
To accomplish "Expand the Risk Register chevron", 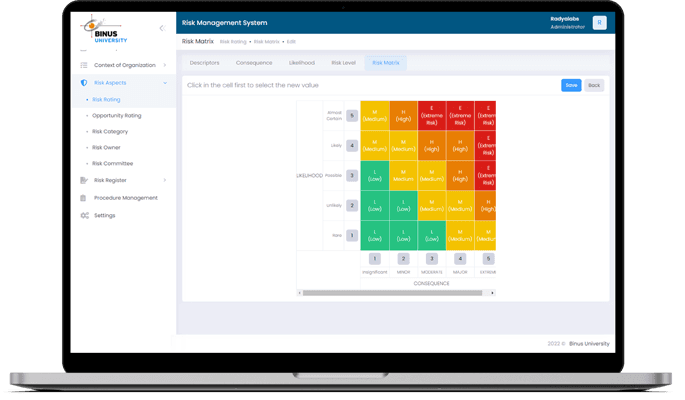I will click(x=165, y=180).
